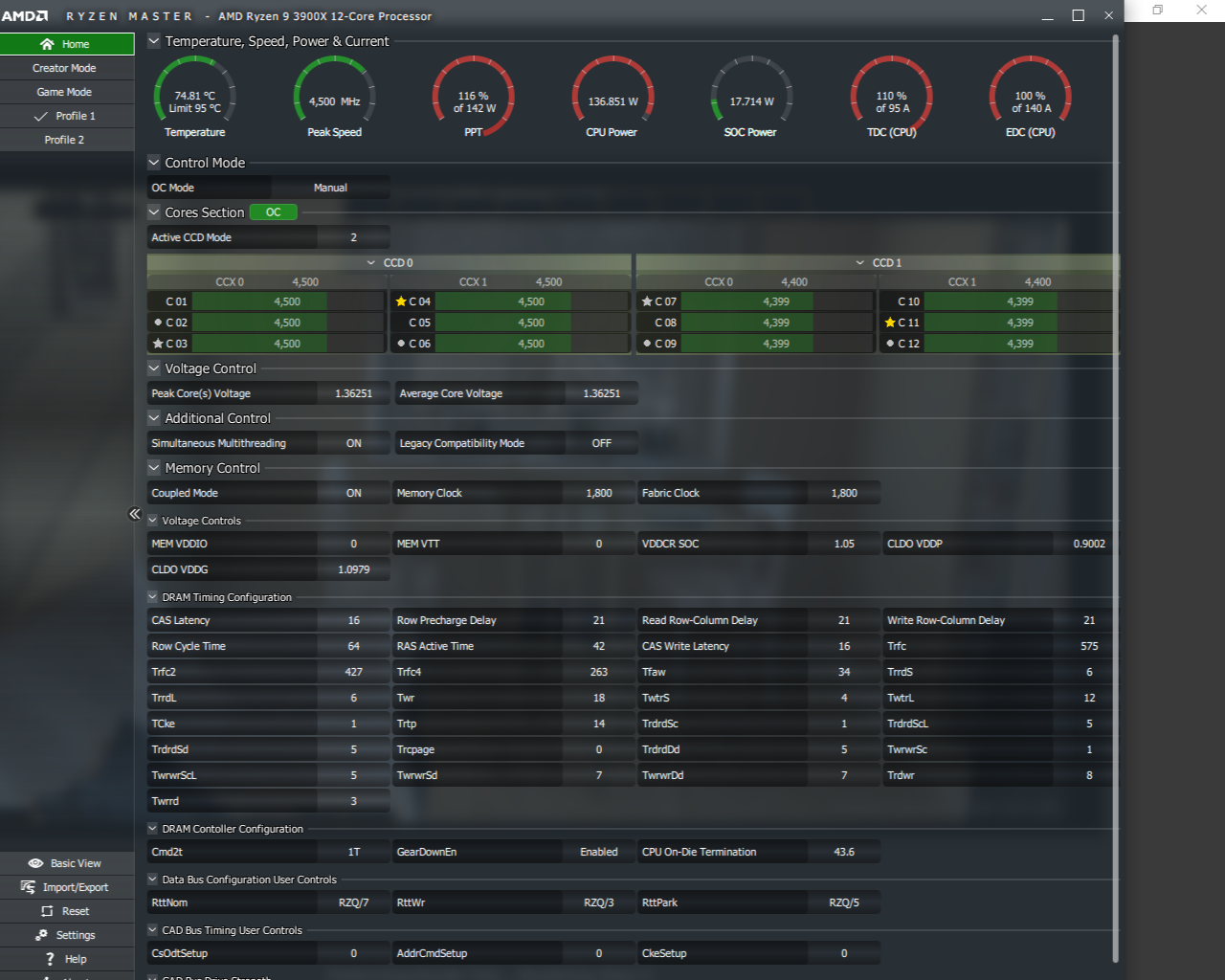Screen dimensions: 1225x980
Task: Click the C 01 core speed bar
Action: [287, 301]
